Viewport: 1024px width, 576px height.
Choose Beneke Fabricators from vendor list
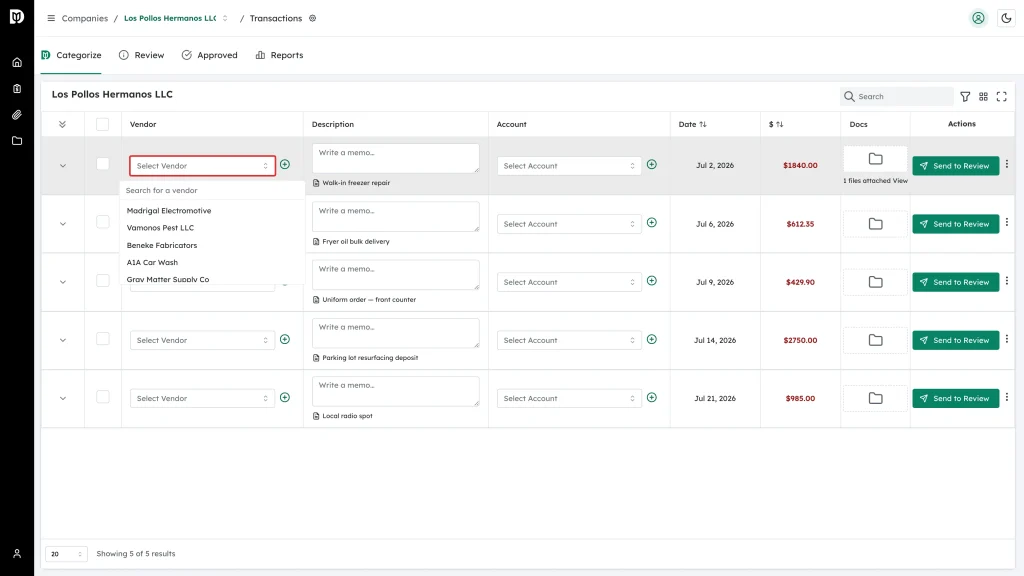click(x=162, y=246)
